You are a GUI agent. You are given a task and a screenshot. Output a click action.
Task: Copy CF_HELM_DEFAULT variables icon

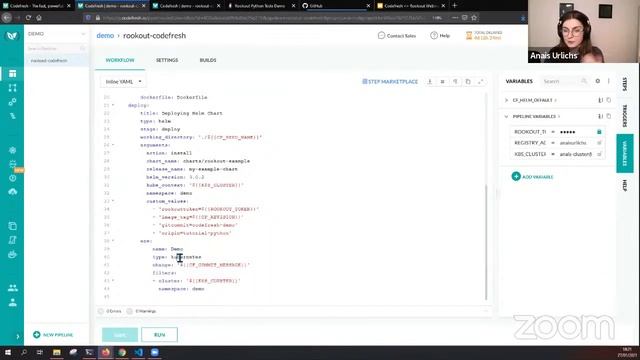[609, 100]
